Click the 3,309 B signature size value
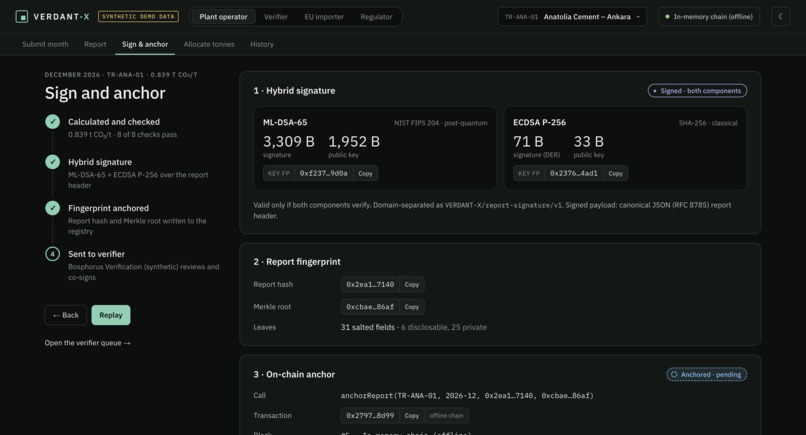 pyautogui.click(x=288, y=141)
